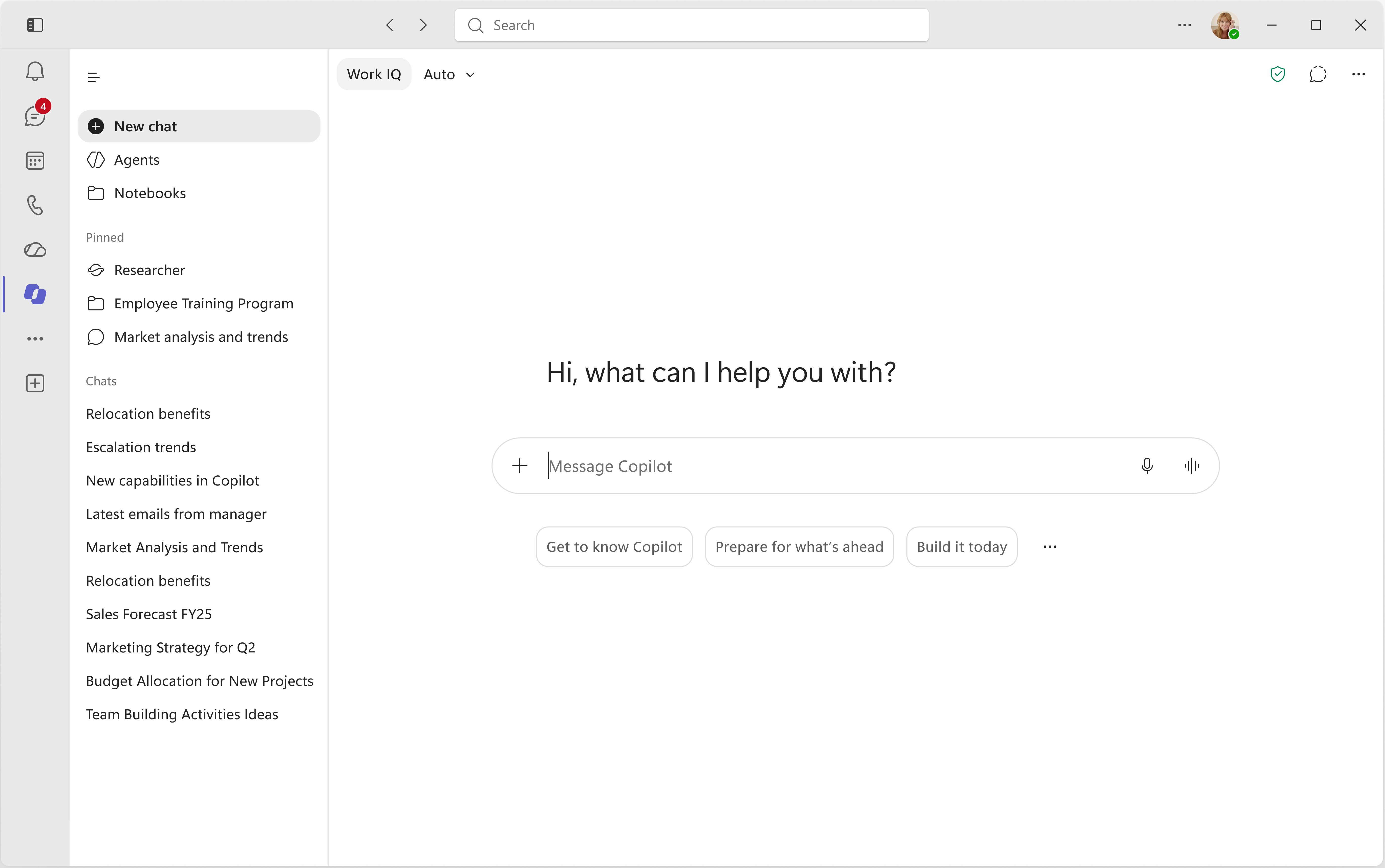Select the Copilot app icon in rail
The image size is (1385, 868).
(35, 294)
